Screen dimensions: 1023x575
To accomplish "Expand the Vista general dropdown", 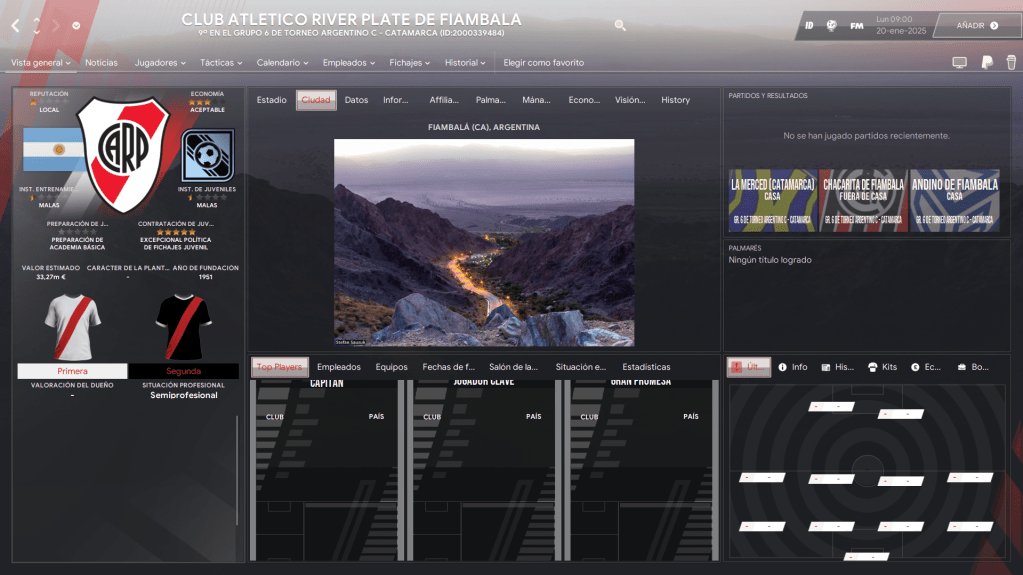I will click(41, 63).
